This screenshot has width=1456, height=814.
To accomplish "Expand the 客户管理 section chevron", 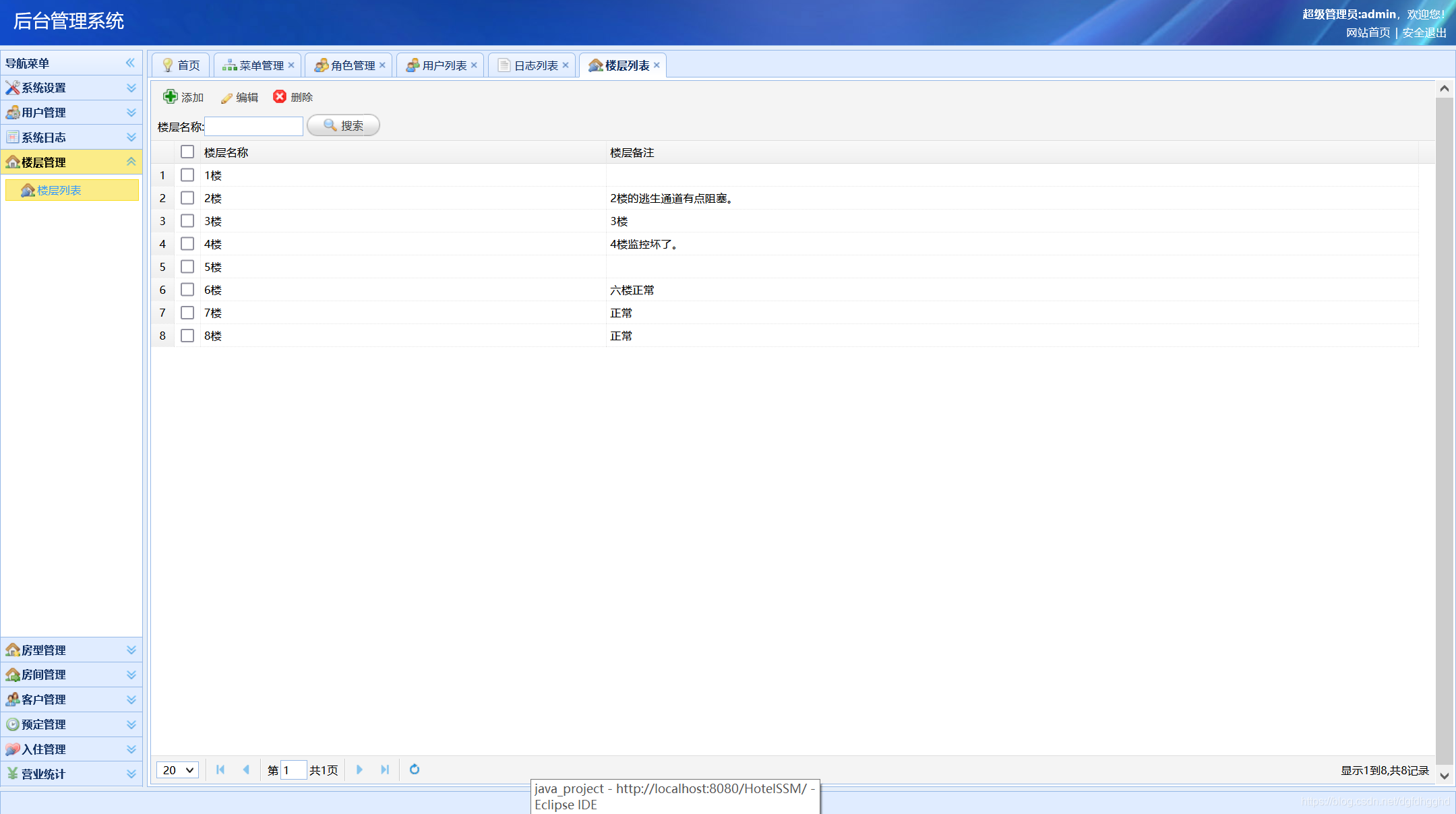I will click(131, 699).
